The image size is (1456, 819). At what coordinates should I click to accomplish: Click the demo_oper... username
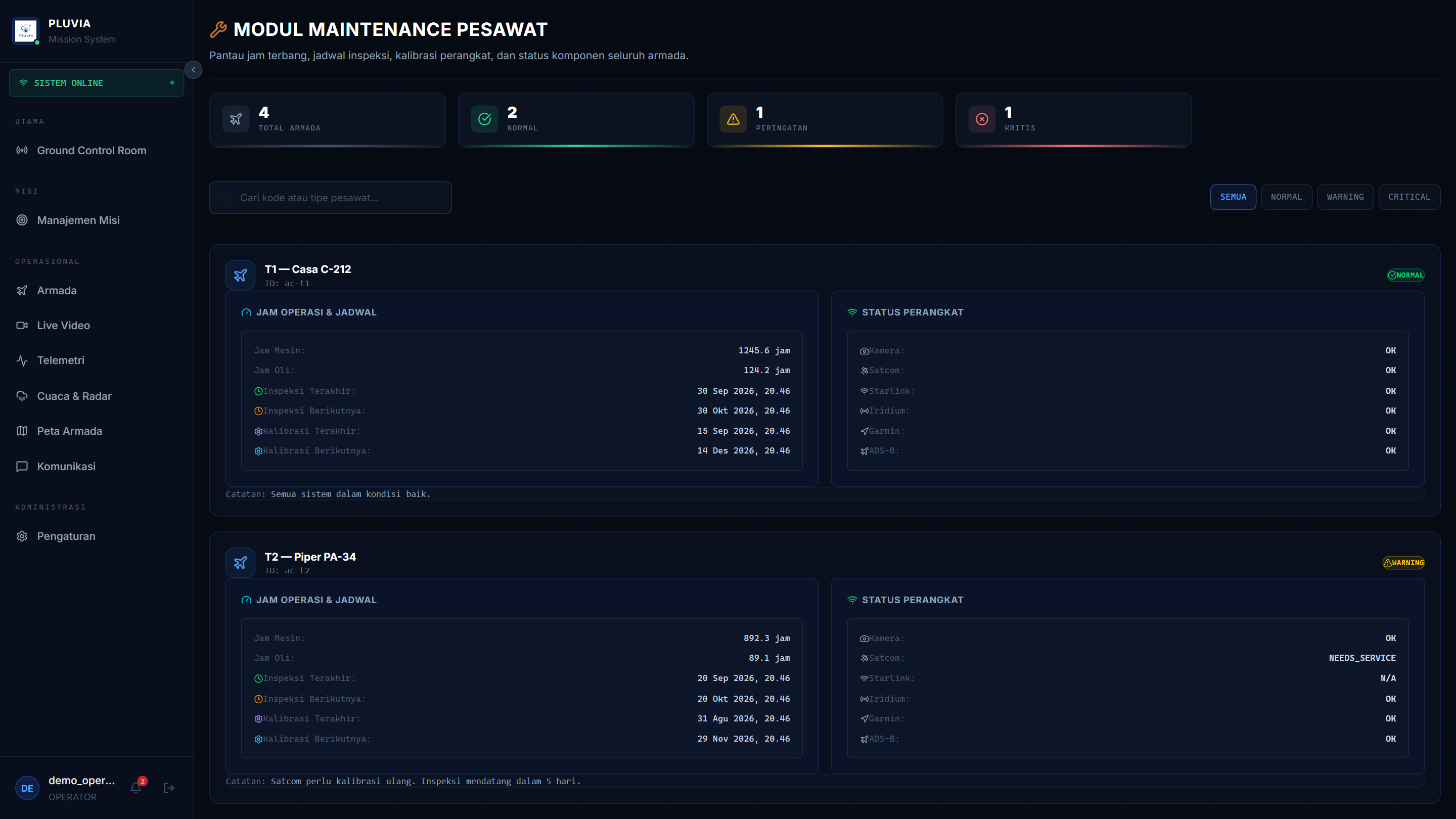82,781
